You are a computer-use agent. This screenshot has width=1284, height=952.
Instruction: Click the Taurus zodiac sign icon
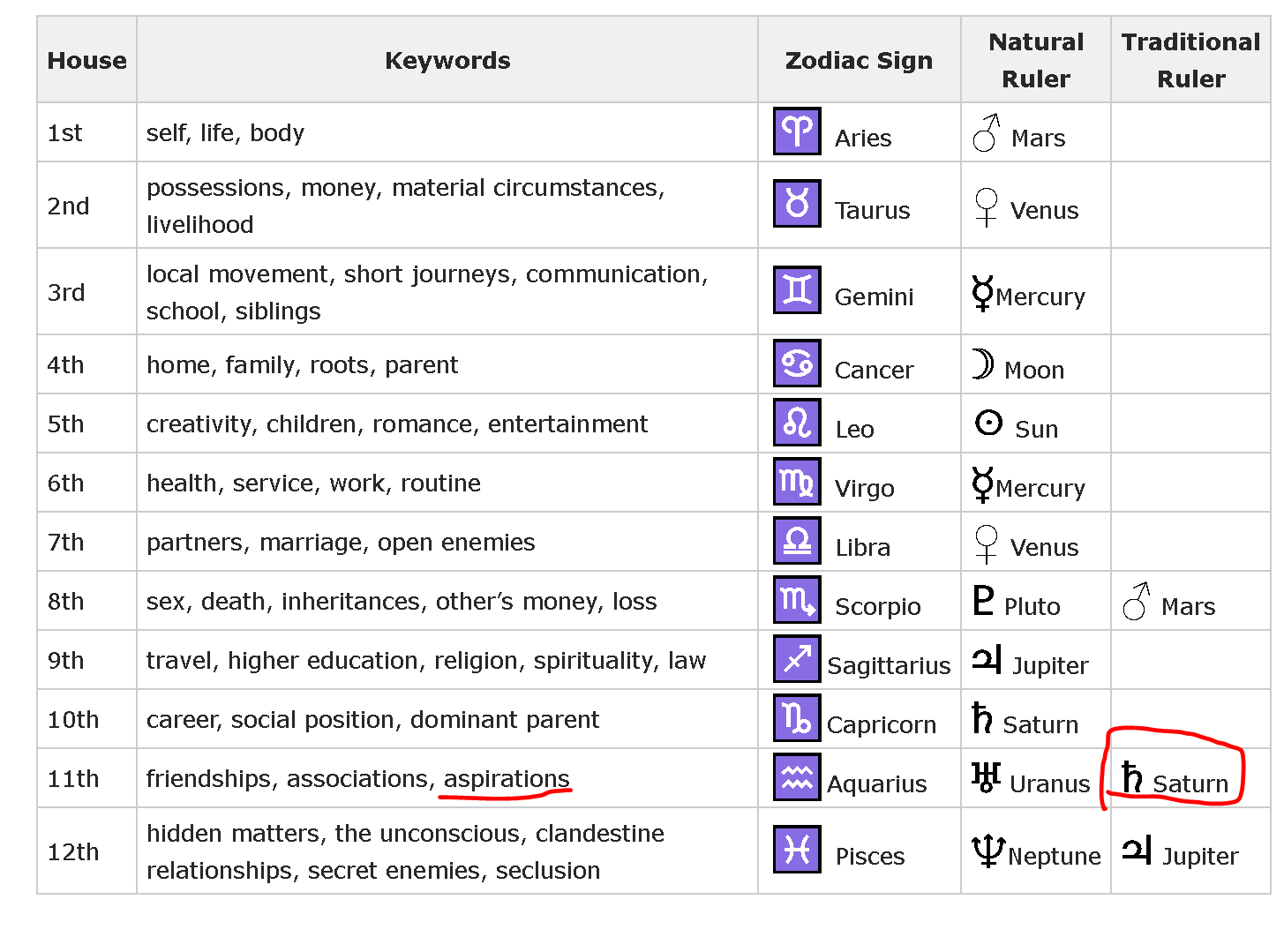pyautogui.click(x=797, y=204)
